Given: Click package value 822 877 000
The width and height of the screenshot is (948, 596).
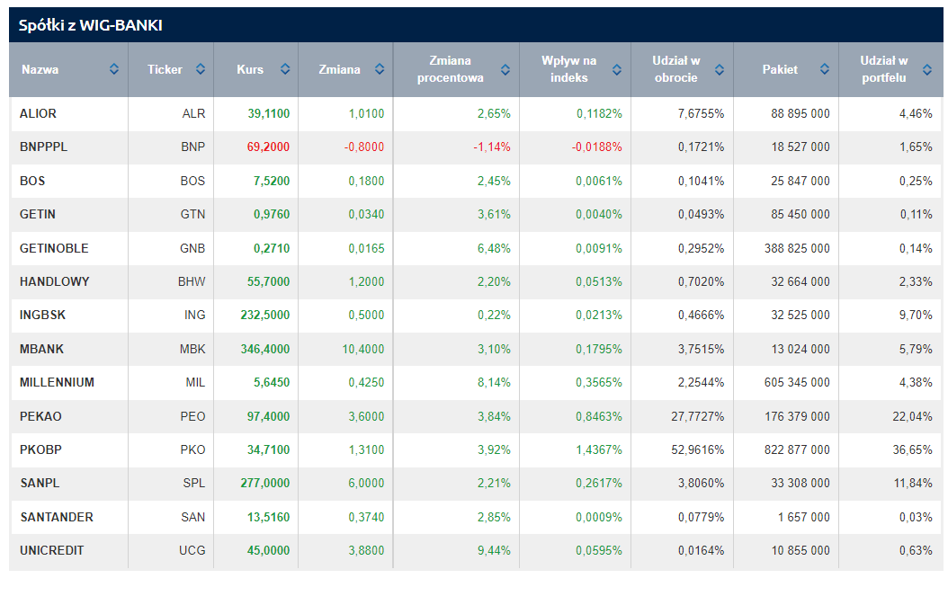Looking at the screenshot, I should 797,450.
